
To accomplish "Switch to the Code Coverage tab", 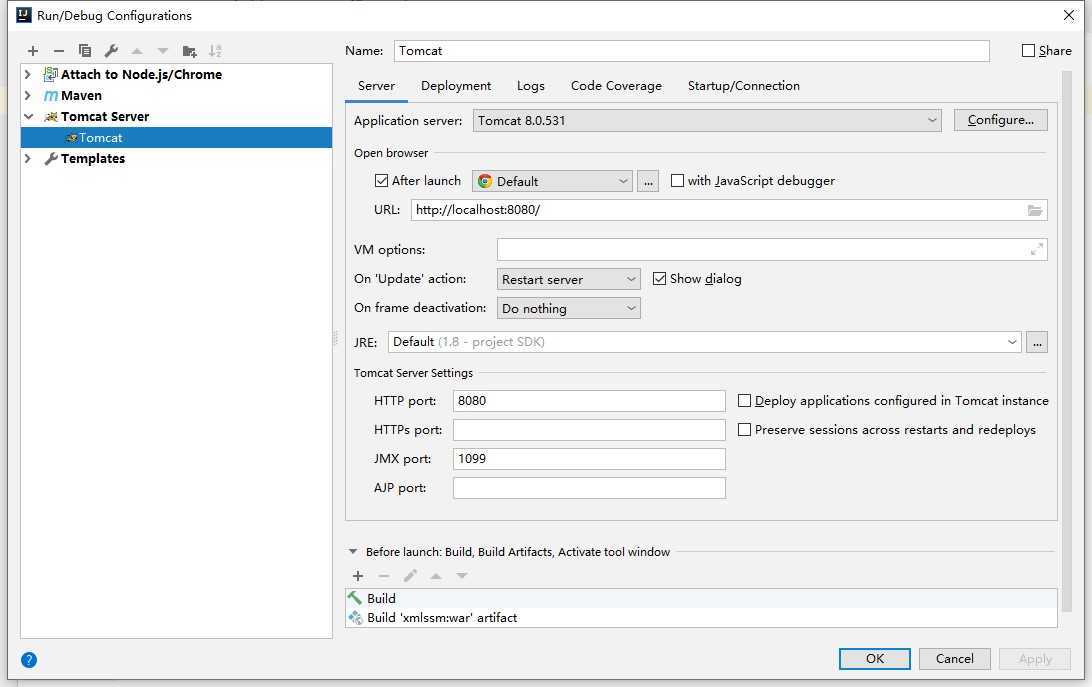I will coord(616,86).
